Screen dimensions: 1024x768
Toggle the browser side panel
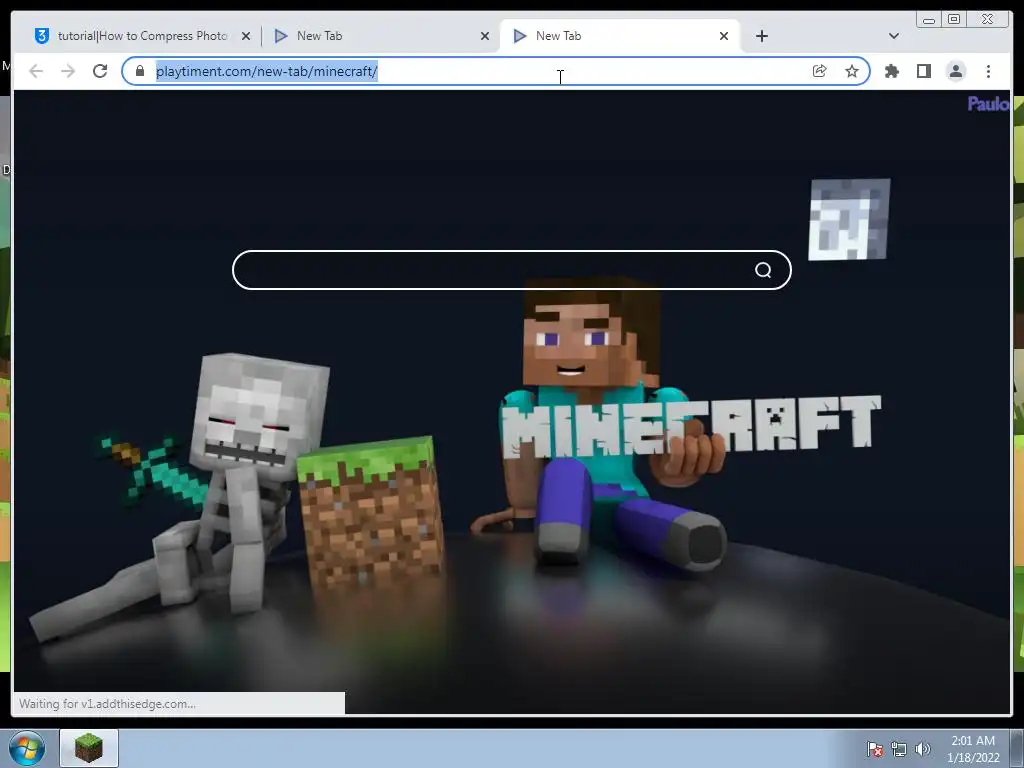[923, 71]
